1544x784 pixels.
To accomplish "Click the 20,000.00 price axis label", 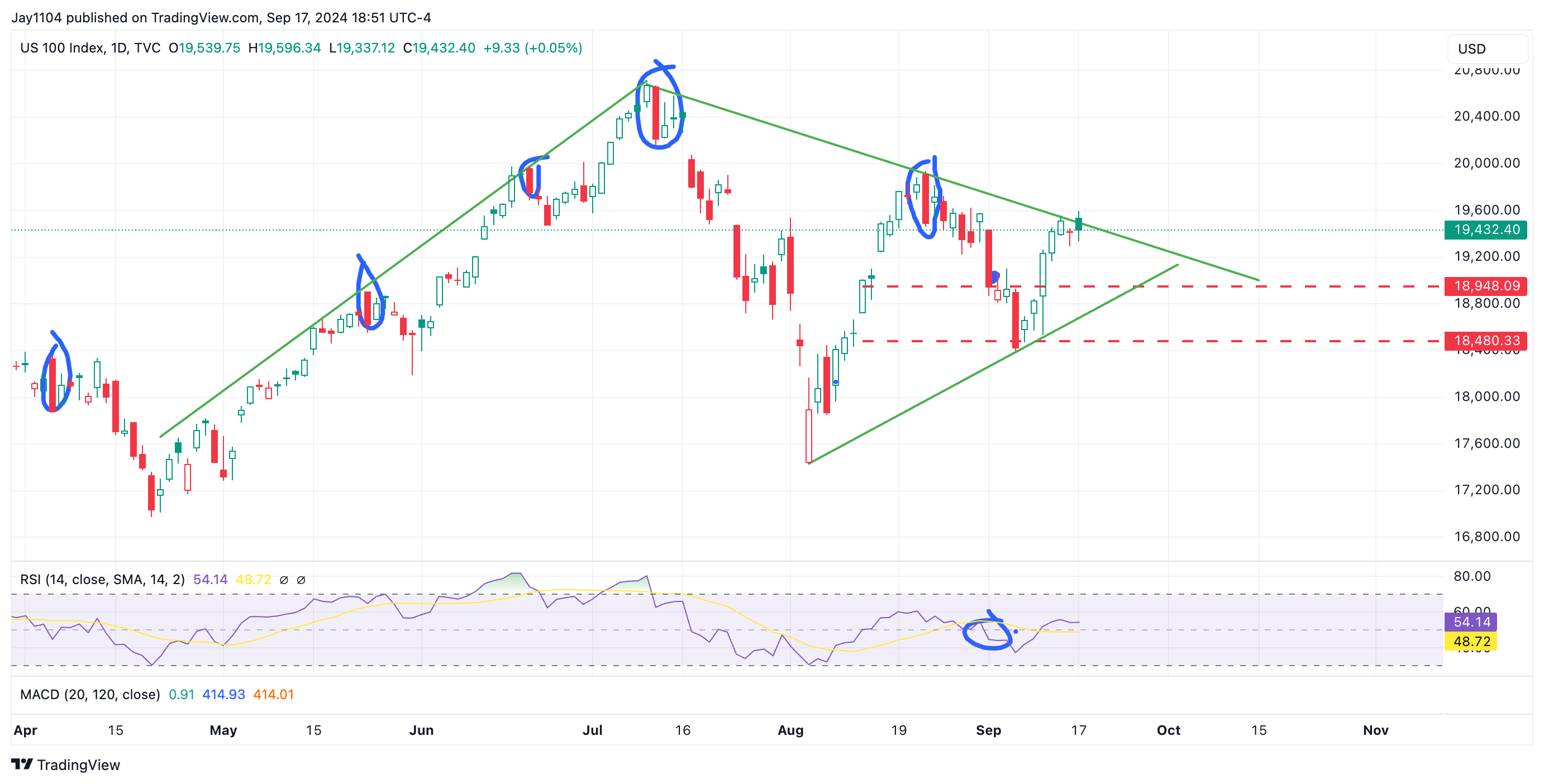I will (1486, 163).
